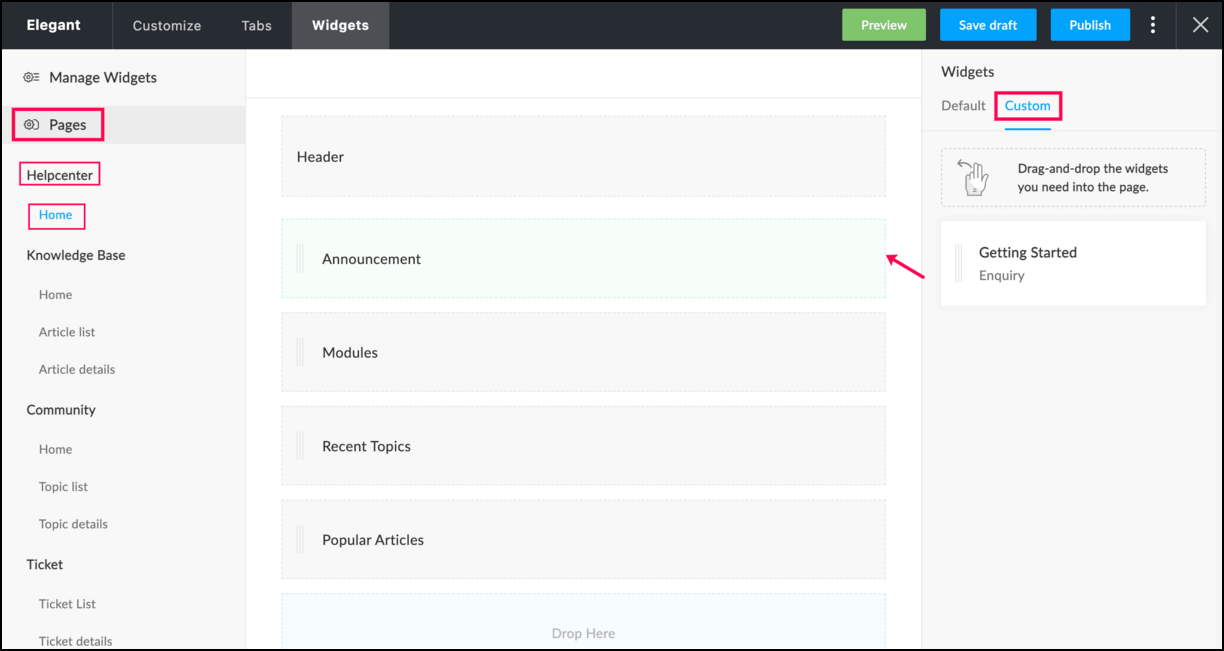1224x651 pixels.
Task: Select the Announcement widget block
Action: tap(583, 259)
